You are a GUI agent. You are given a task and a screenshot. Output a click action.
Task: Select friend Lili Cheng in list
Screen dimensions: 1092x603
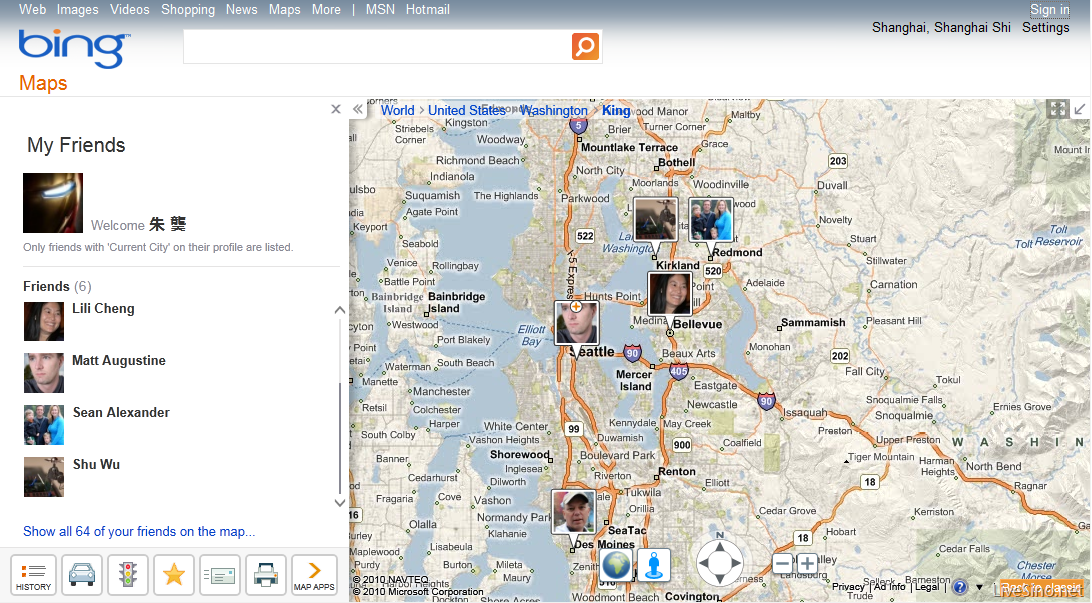point(103,308)
